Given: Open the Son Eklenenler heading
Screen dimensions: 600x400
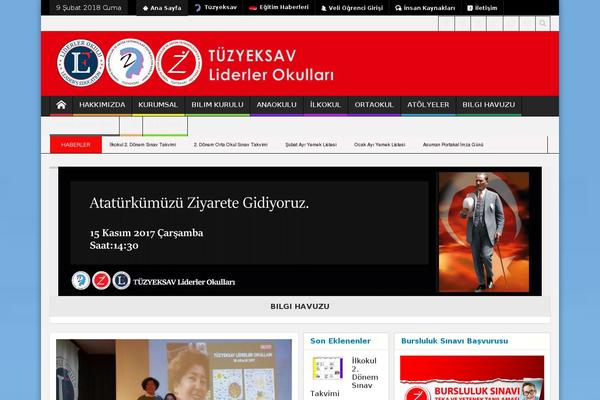Looking at the screenshot, I should [x=340, y=341].
